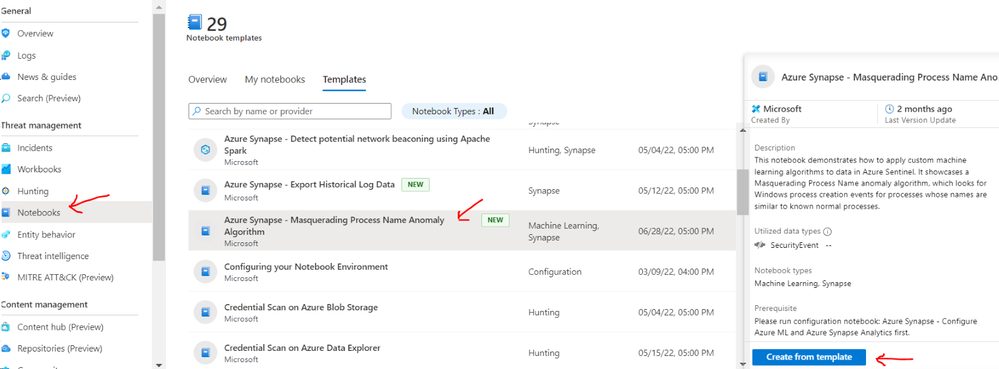Open the MITRE ATT&CK (Preview) menu item
This screenshot has width=999, height=369.
pyautogui.click(x=65, y=278)
